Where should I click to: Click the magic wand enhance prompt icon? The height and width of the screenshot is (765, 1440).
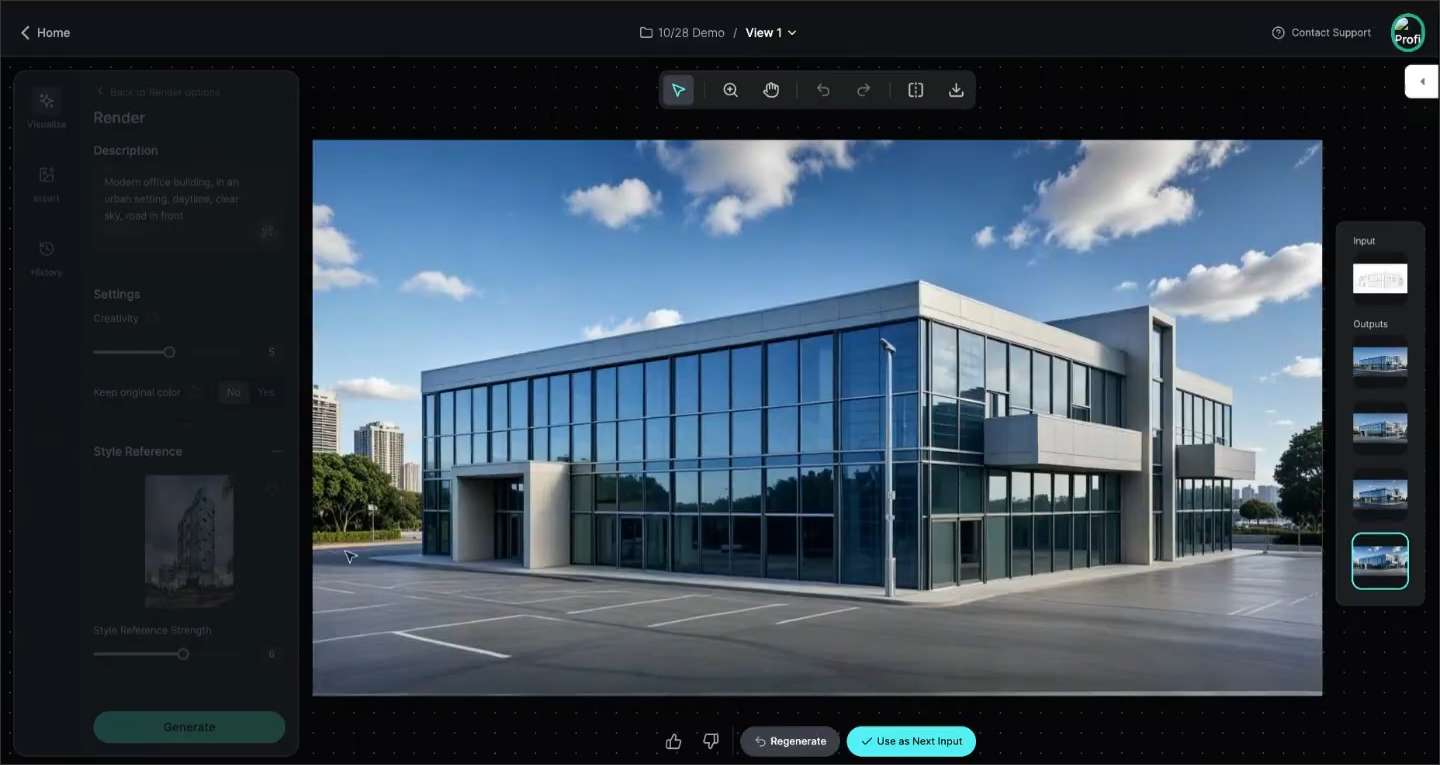coord(267,232)
